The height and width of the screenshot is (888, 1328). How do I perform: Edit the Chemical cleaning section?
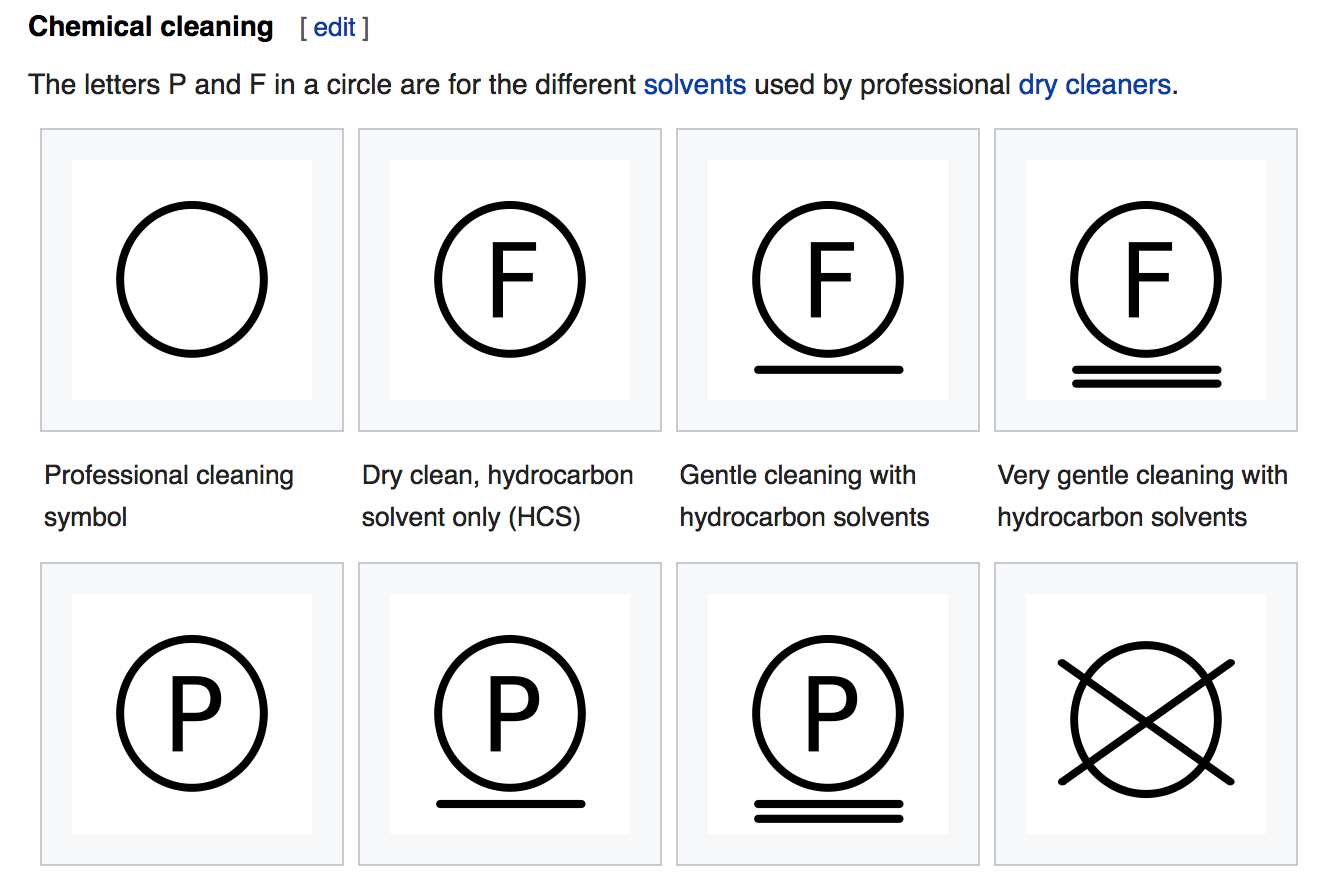[334, 28]
